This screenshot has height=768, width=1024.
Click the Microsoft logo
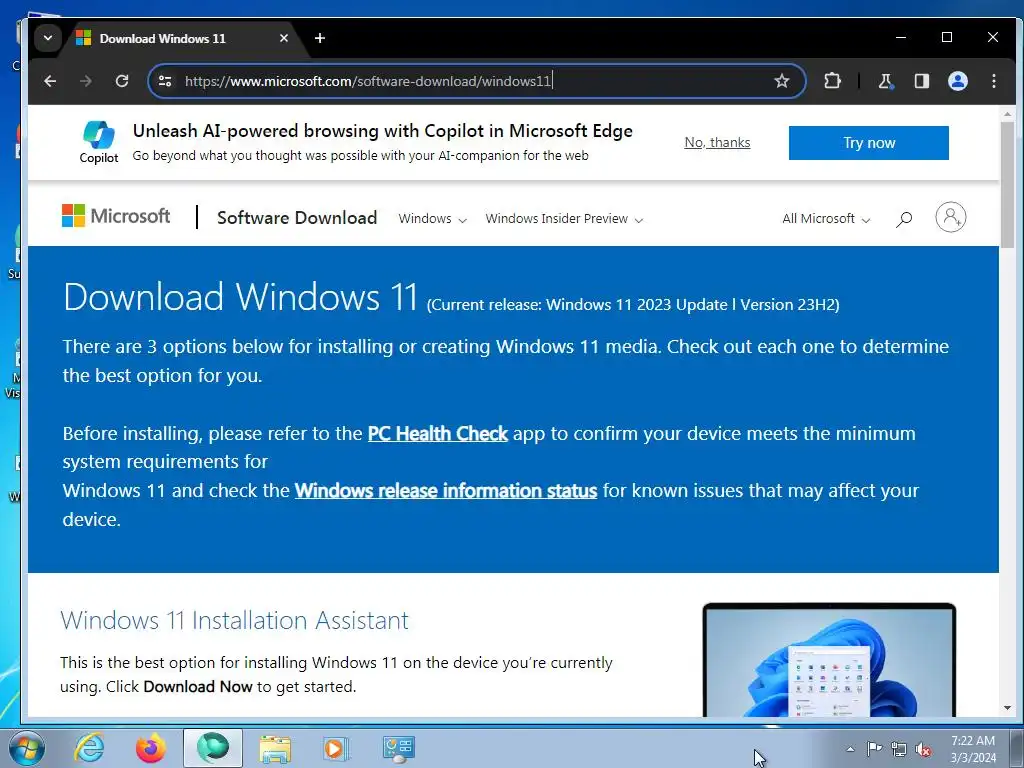coord(116,216)
